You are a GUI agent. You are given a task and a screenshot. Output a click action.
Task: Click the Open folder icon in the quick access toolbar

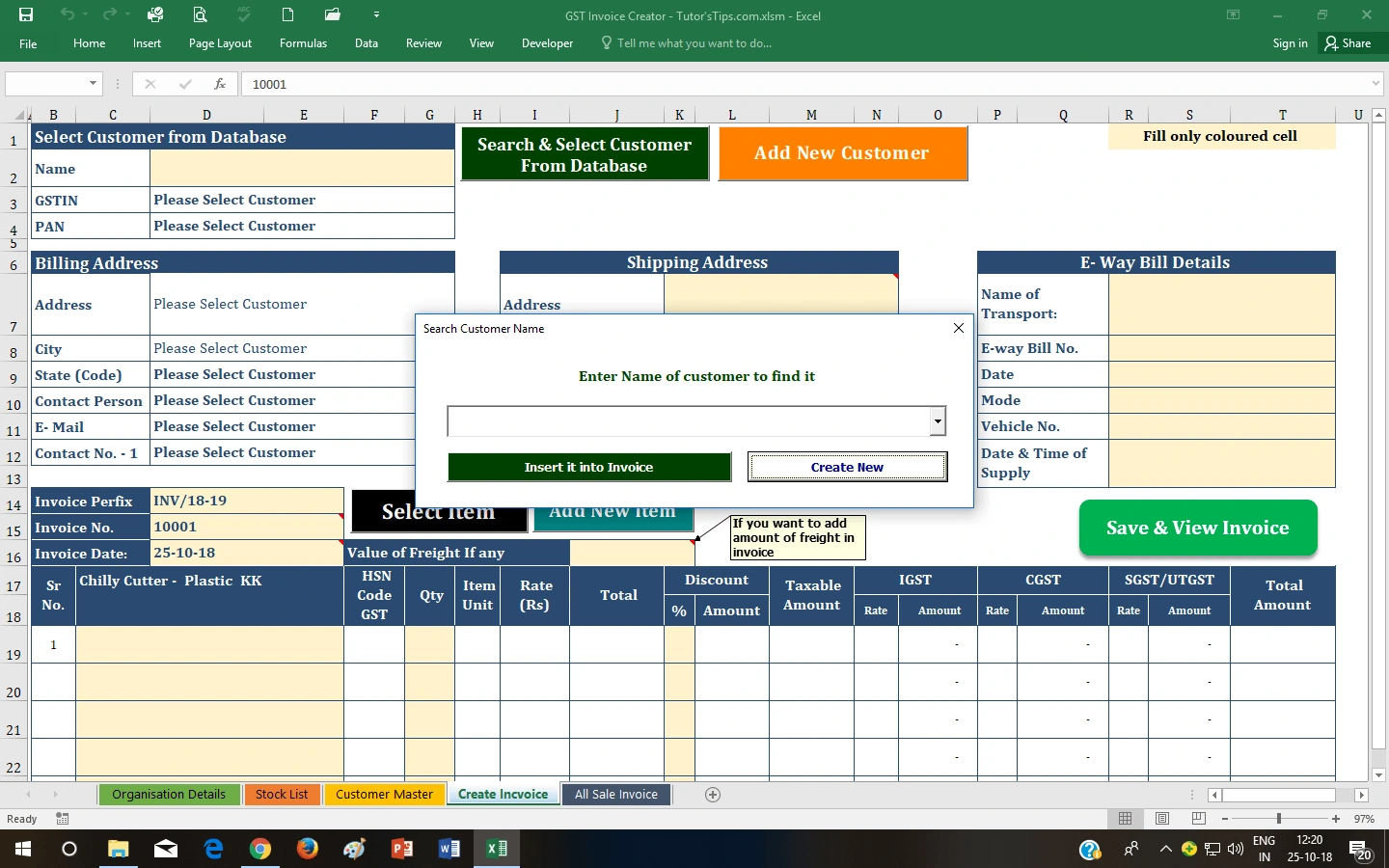[x=333, y=14]
